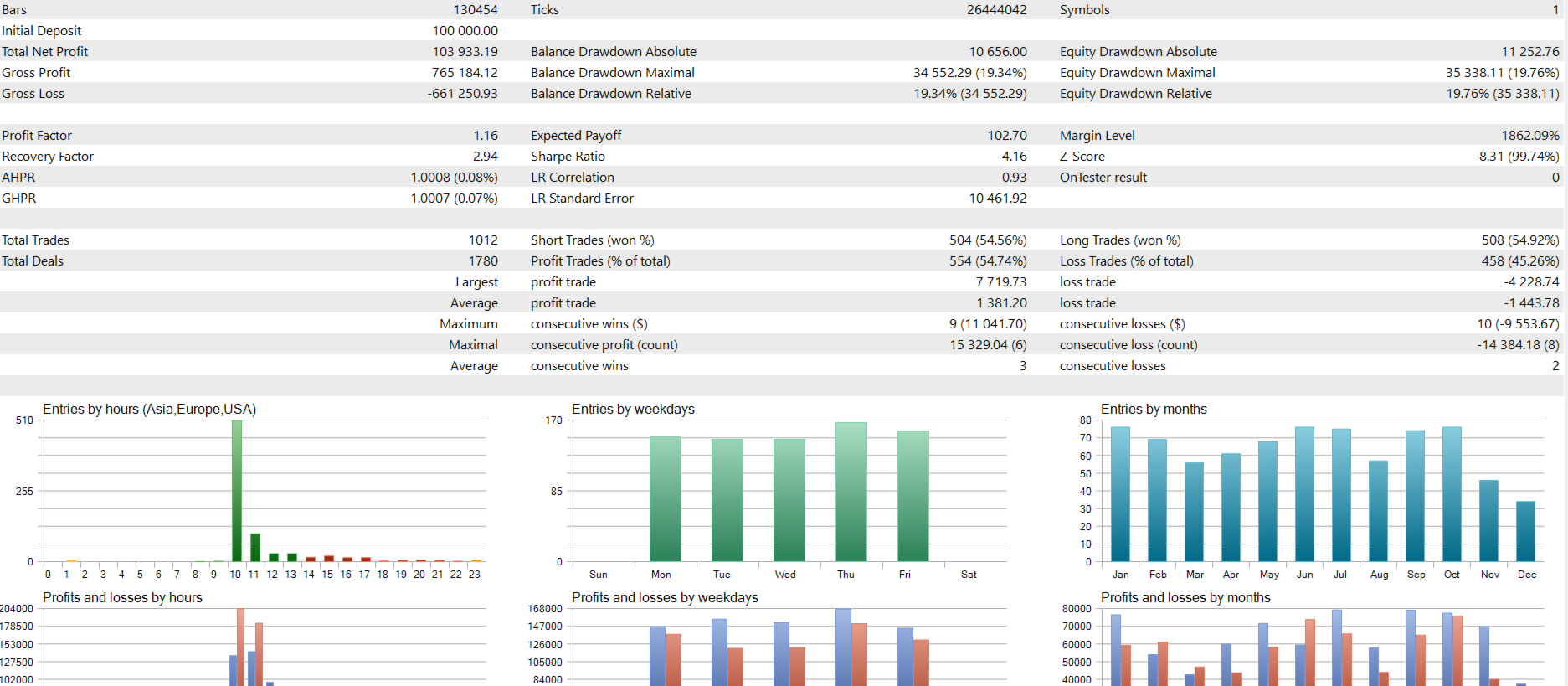Click the Sharpe Ratio value 4.16
The image size is (1568, 686).
pos(1014,156)
